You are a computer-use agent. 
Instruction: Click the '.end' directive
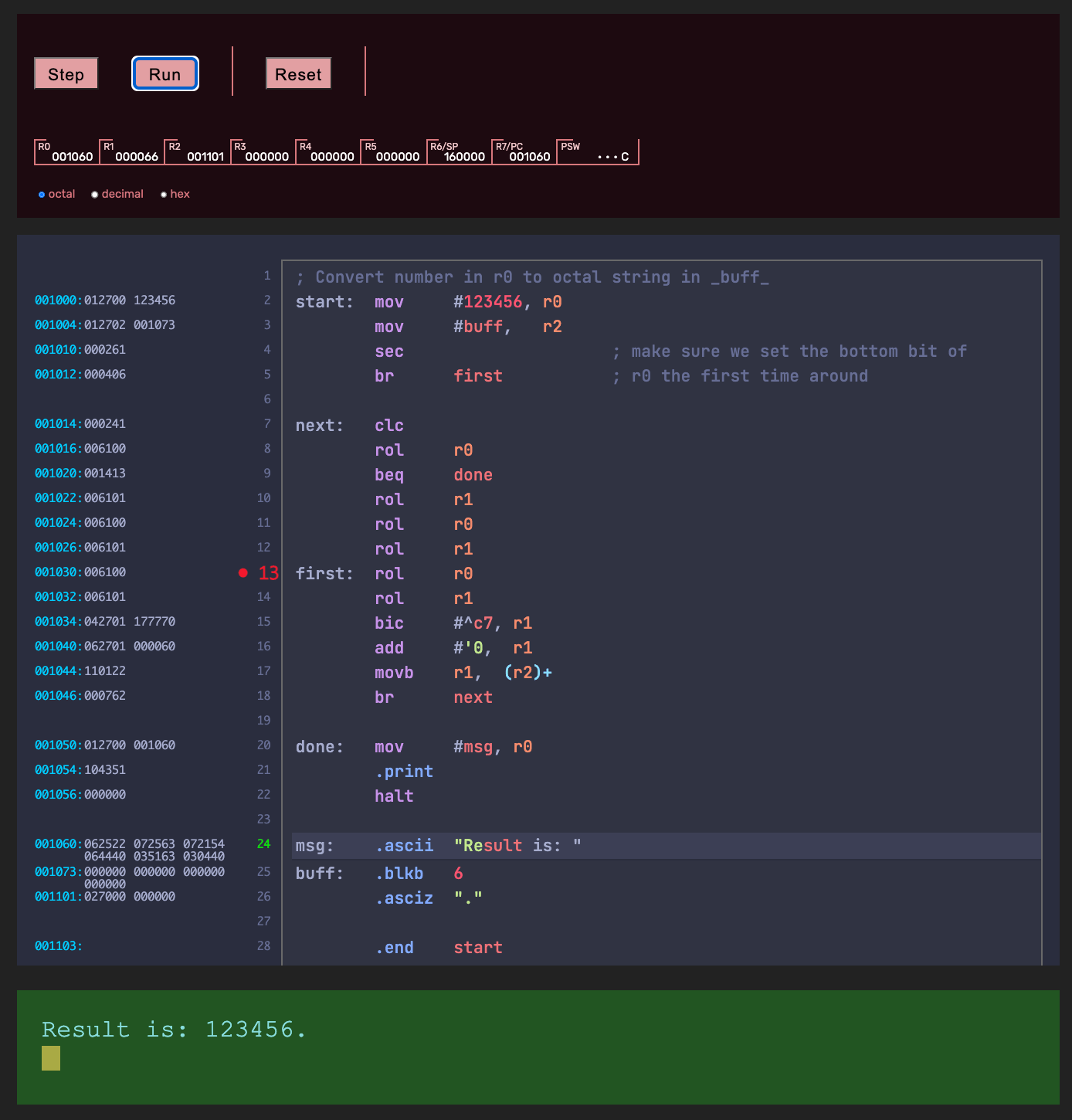(394, 948)
